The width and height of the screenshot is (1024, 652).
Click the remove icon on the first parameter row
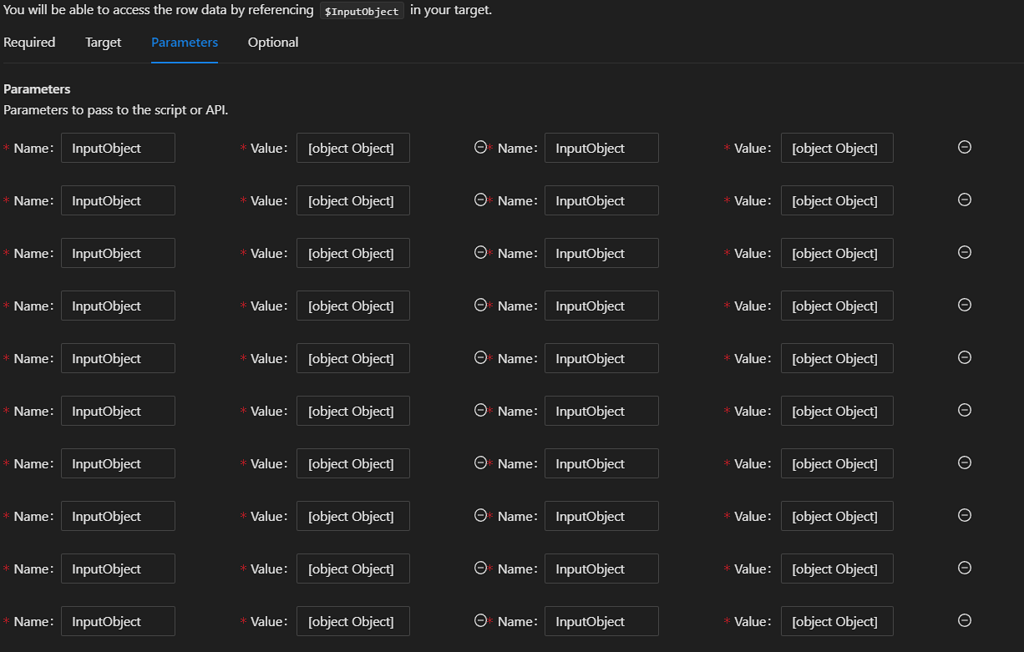coord(481,147)
